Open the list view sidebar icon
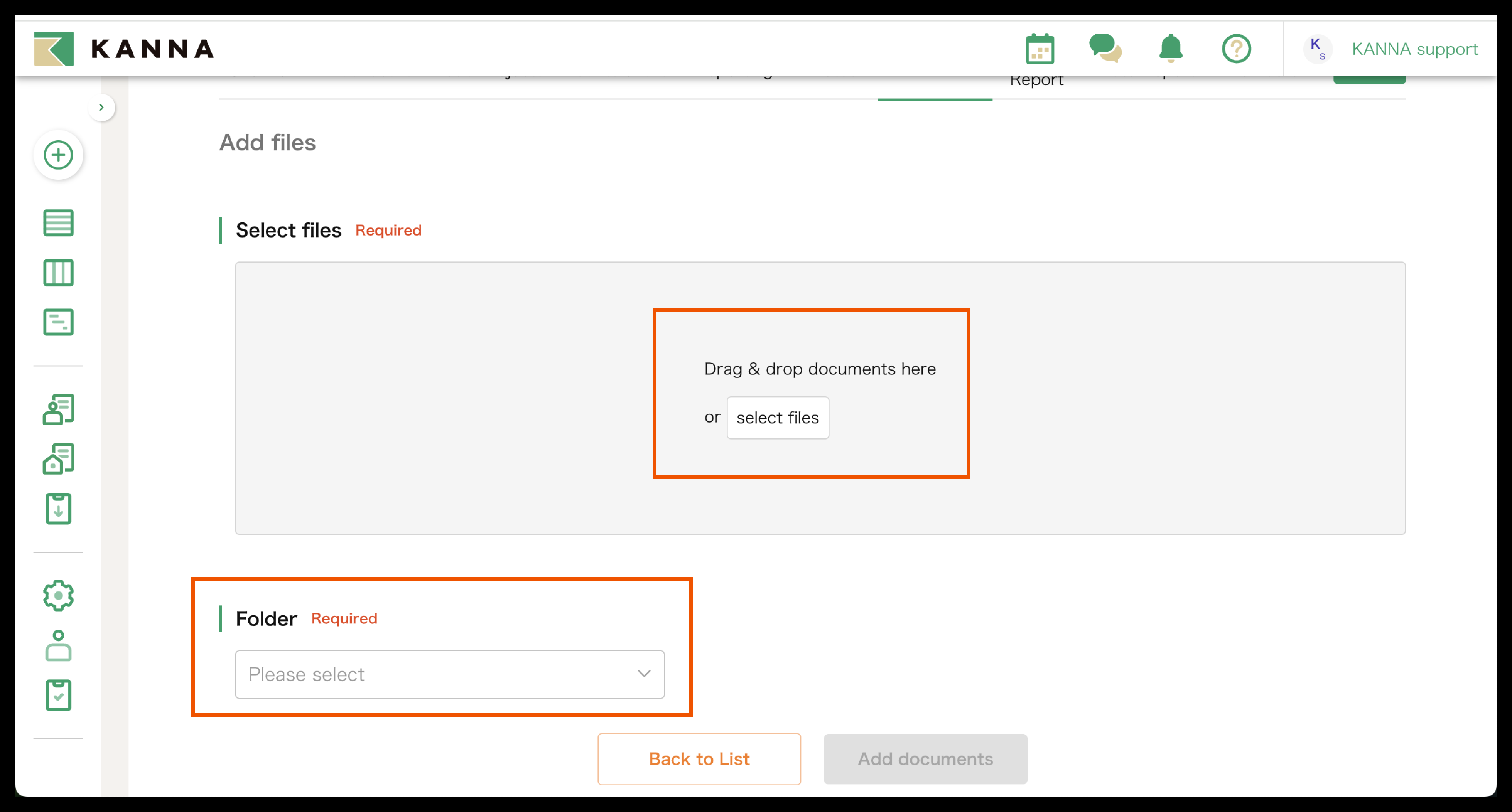Screen dimensions: 1512x812 58,223
